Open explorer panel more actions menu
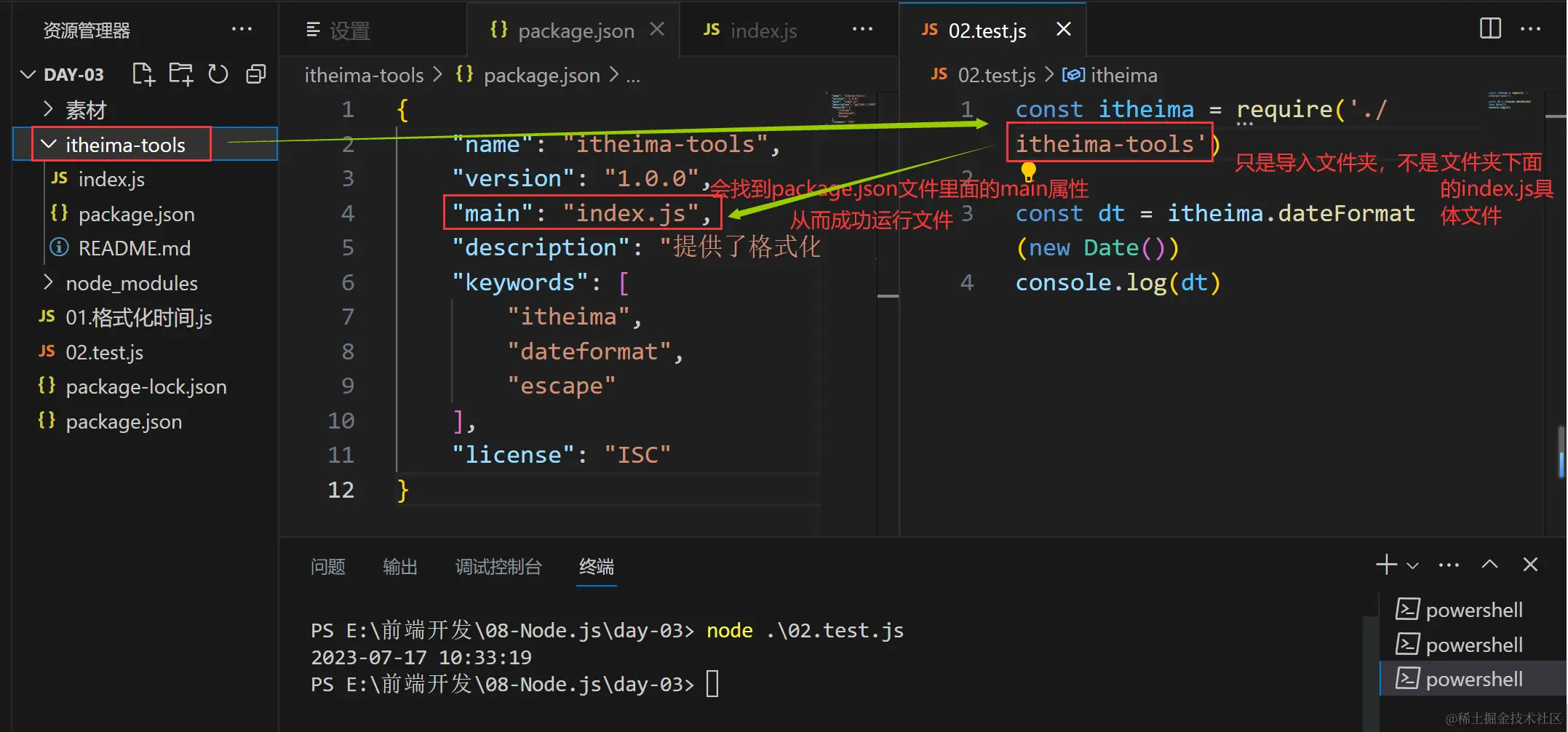 [x=242, y=30]
